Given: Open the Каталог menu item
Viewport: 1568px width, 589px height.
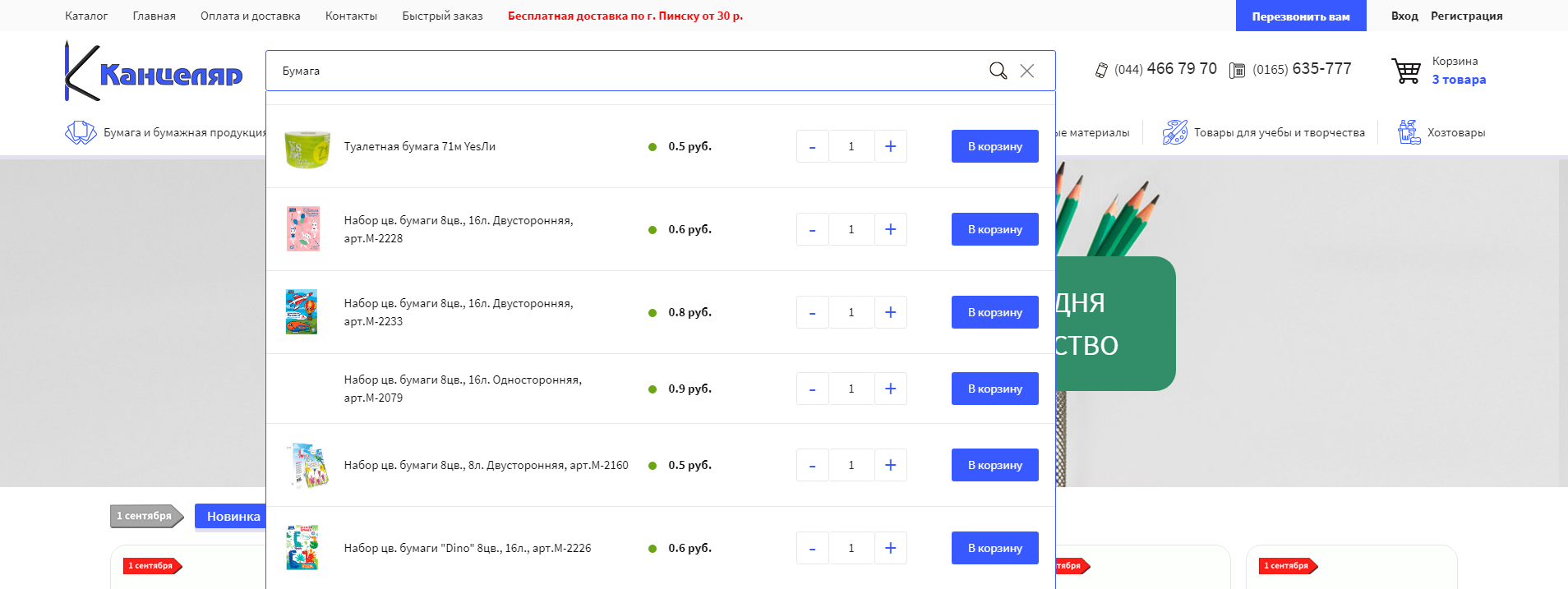Looking at the screenshot, I should 86,16.
